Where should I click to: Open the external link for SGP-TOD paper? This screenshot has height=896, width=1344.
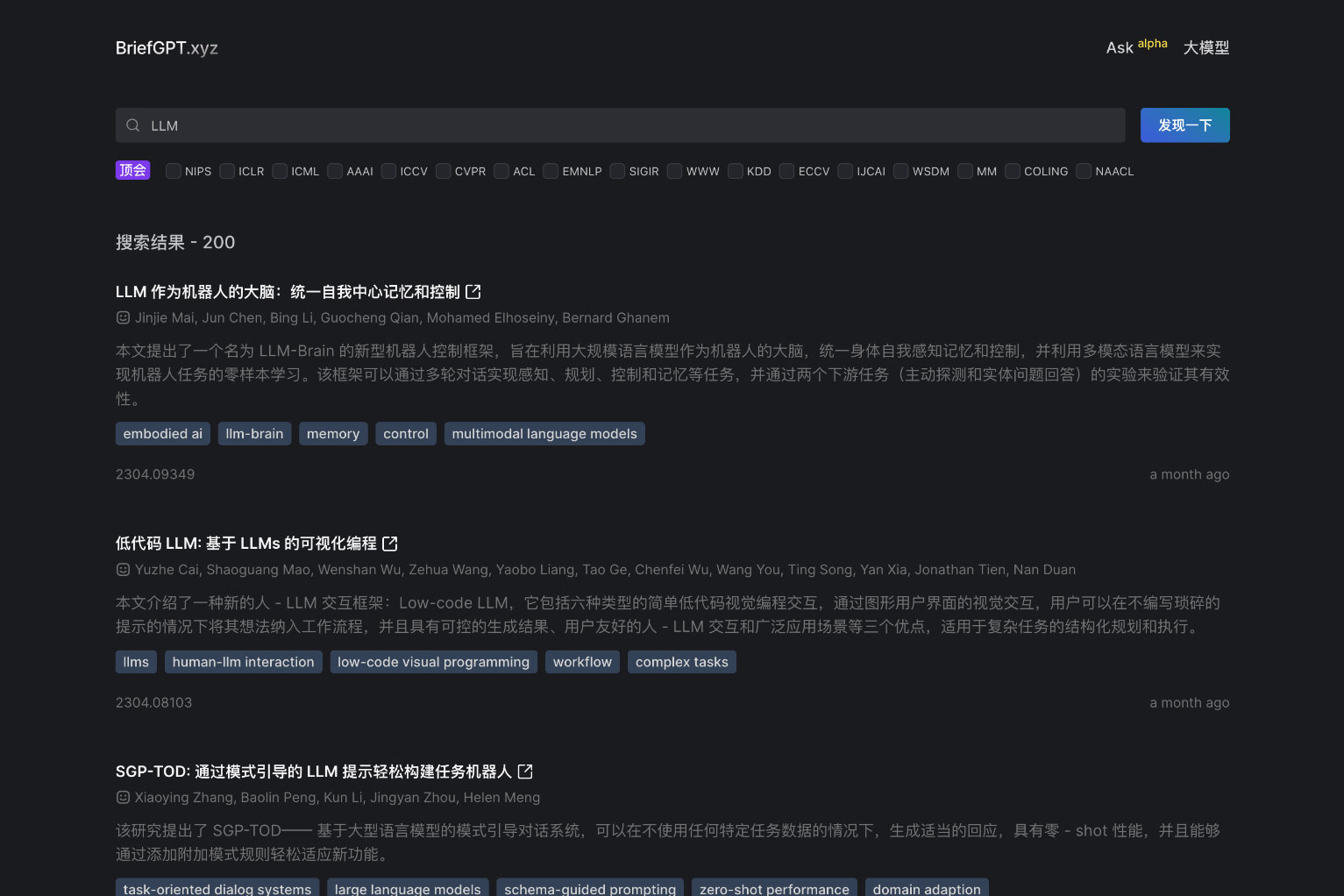tap(524, 771)
